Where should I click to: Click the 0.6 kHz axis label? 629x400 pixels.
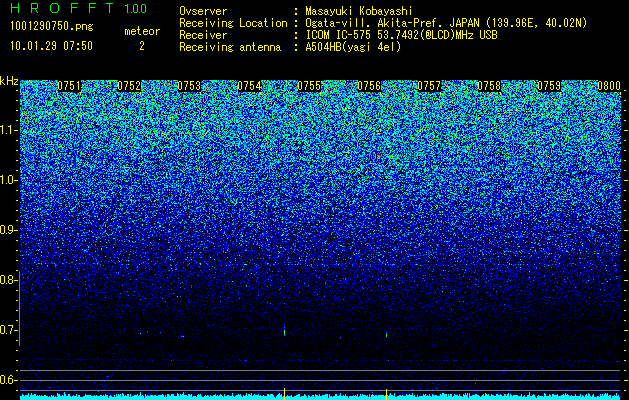pyautogui.click(x=8, y=380)
